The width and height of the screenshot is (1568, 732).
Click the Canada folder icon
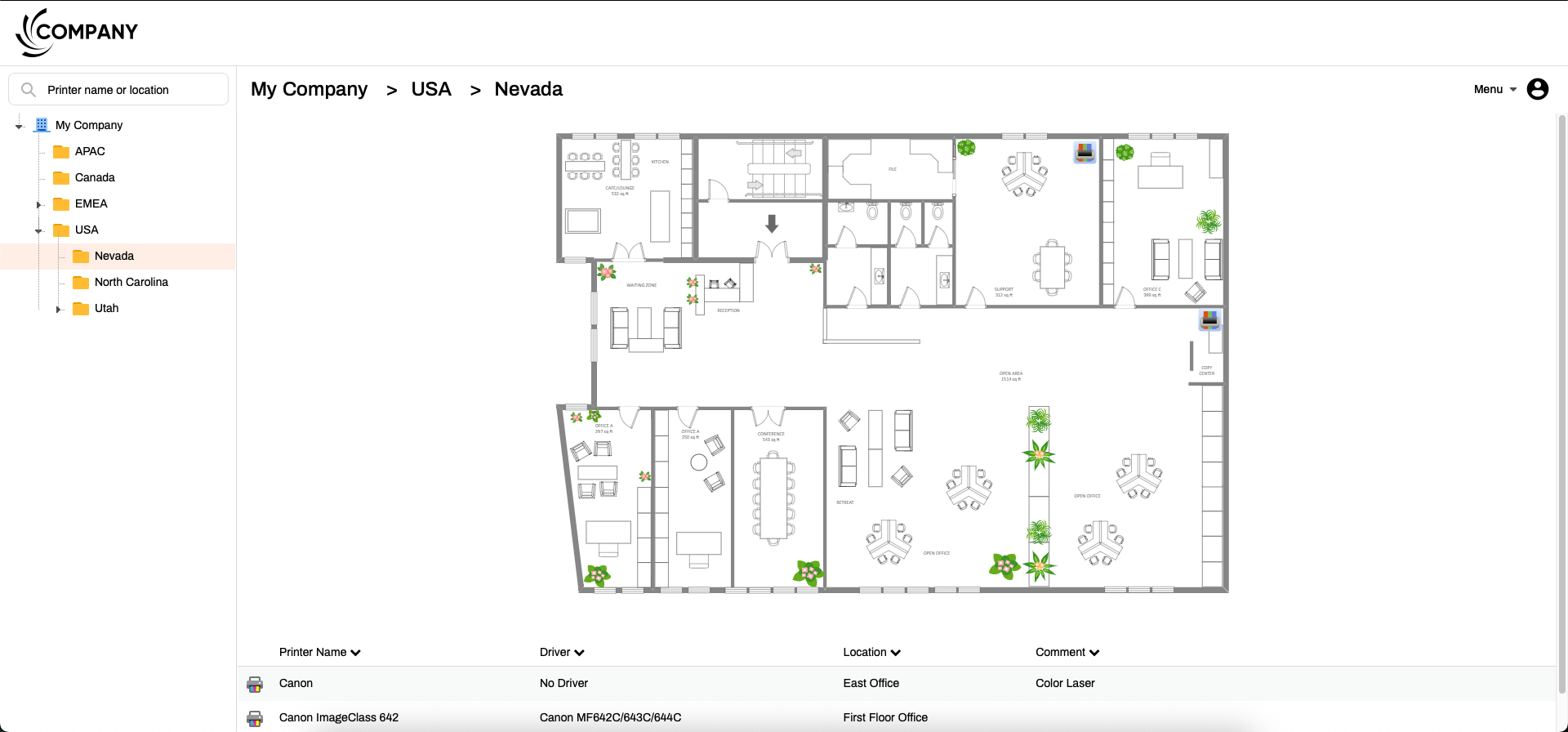click(x=61, y=177)
